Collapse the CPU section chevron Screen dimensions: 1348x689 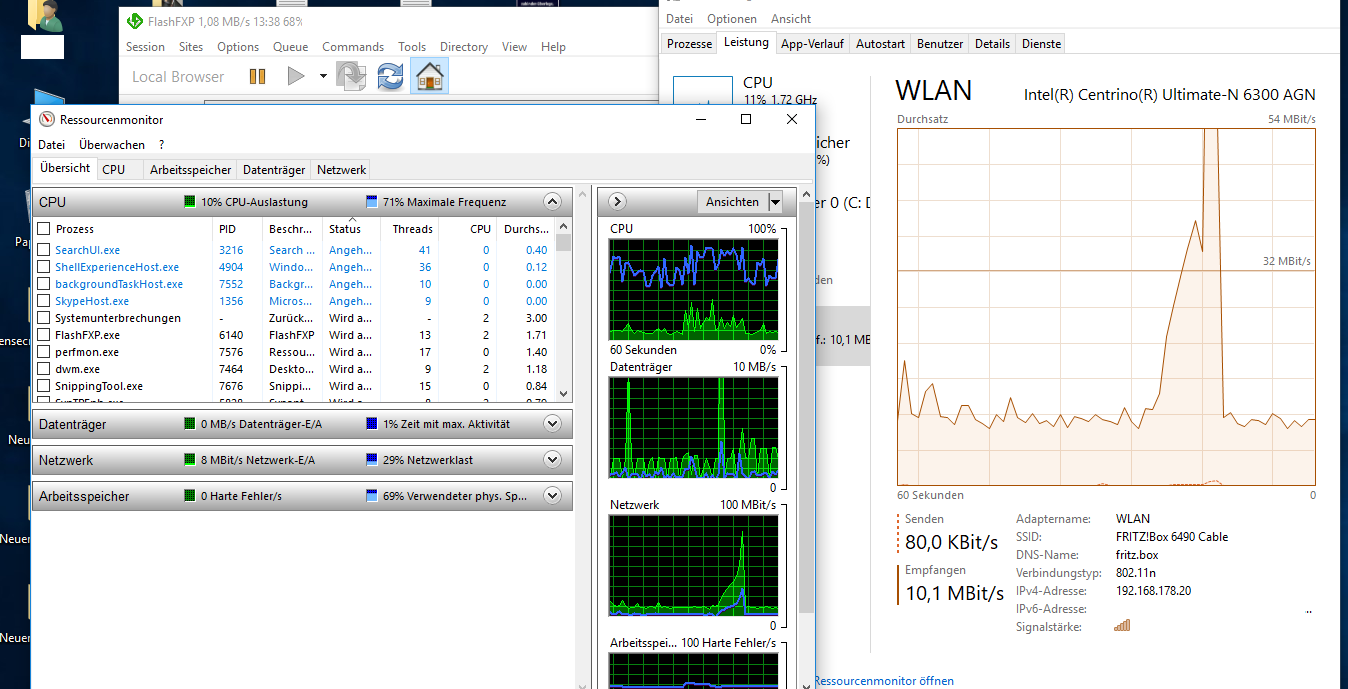(x=552, y=202)
